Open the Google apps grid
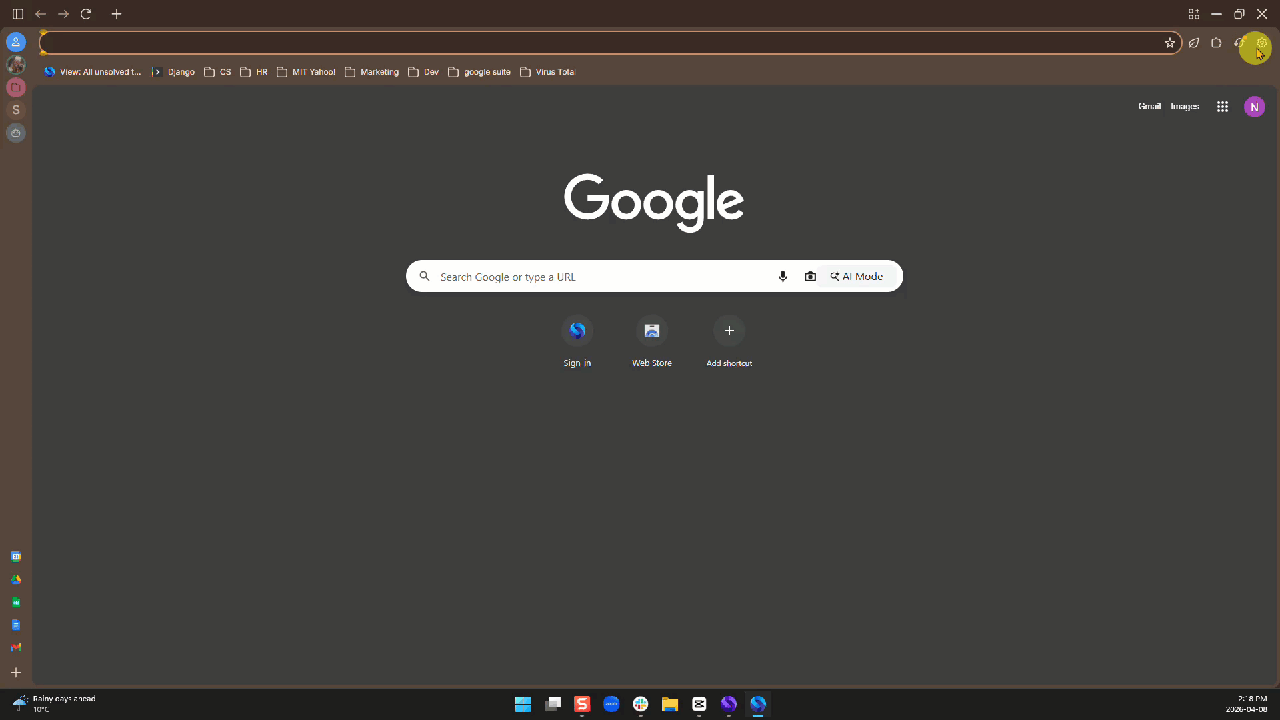Image resolution: width=1280 pixels, height=720 pixels. [1222, 107]
